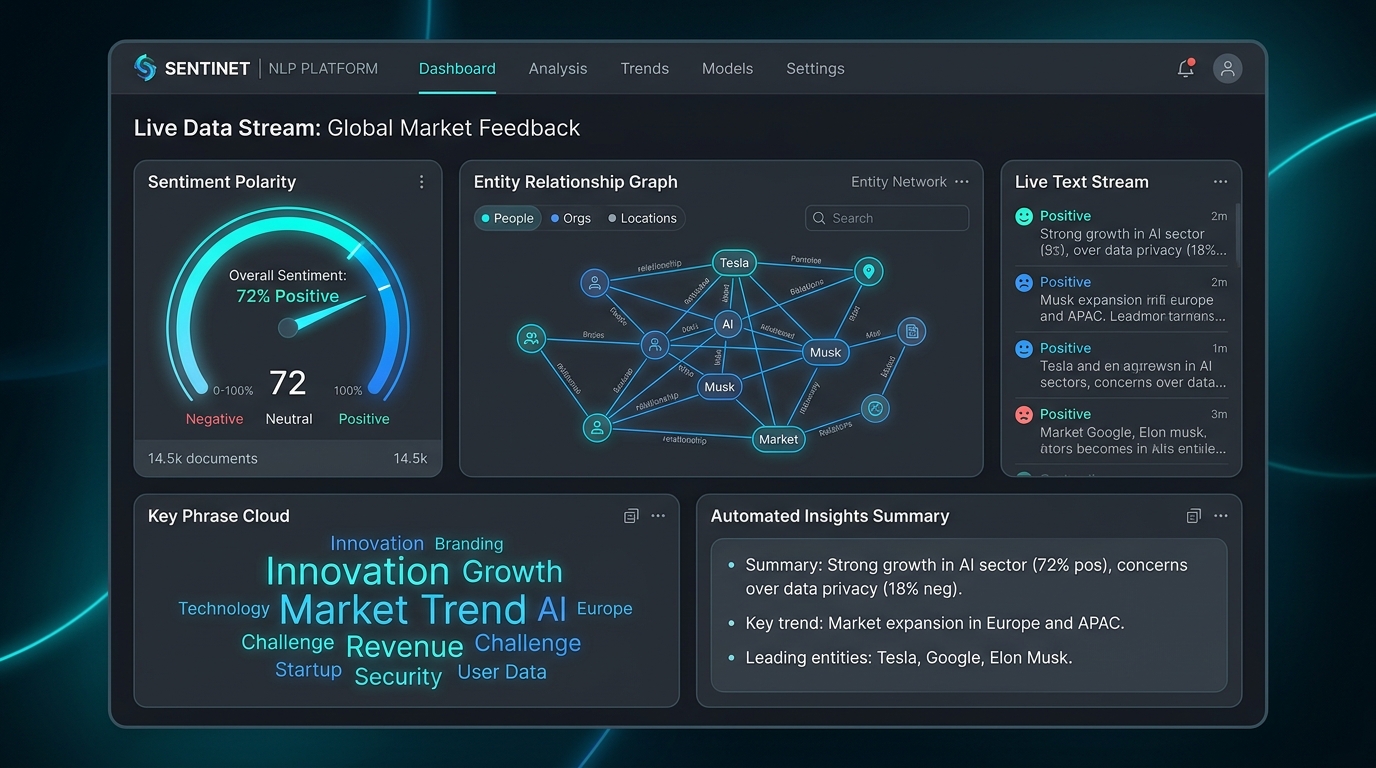Click the Key trend insight line

click(935, 623)
